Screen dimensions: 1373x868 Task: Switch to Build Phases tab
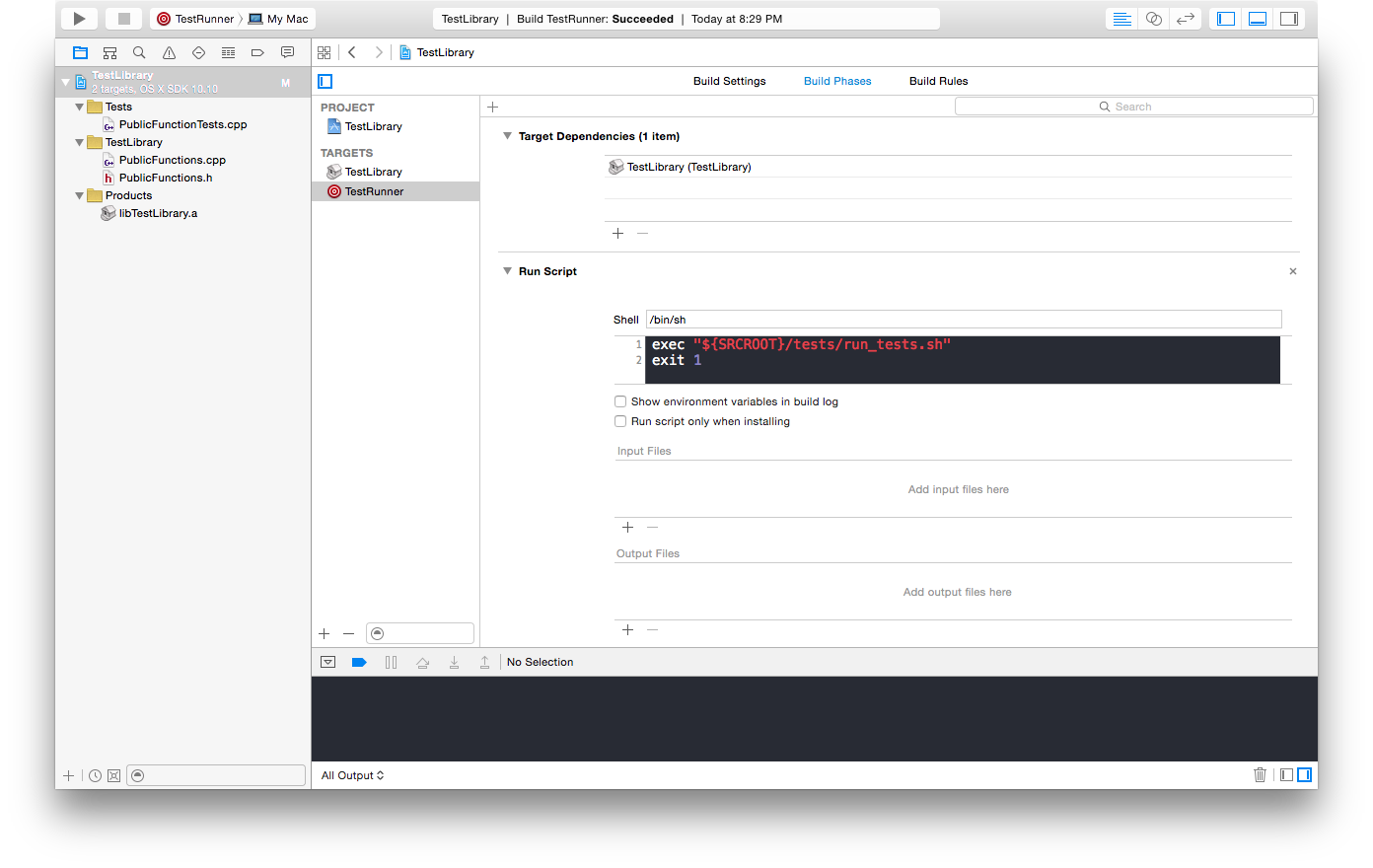(x=837, y=81)
